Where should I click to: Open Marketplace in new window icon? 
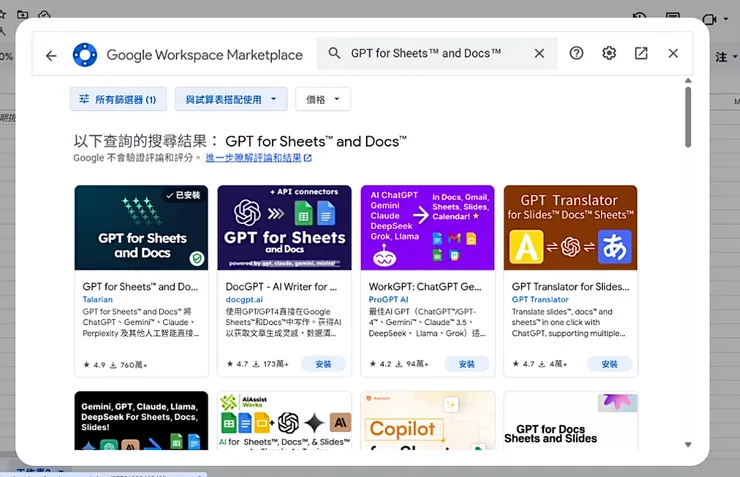click(641, 53)
